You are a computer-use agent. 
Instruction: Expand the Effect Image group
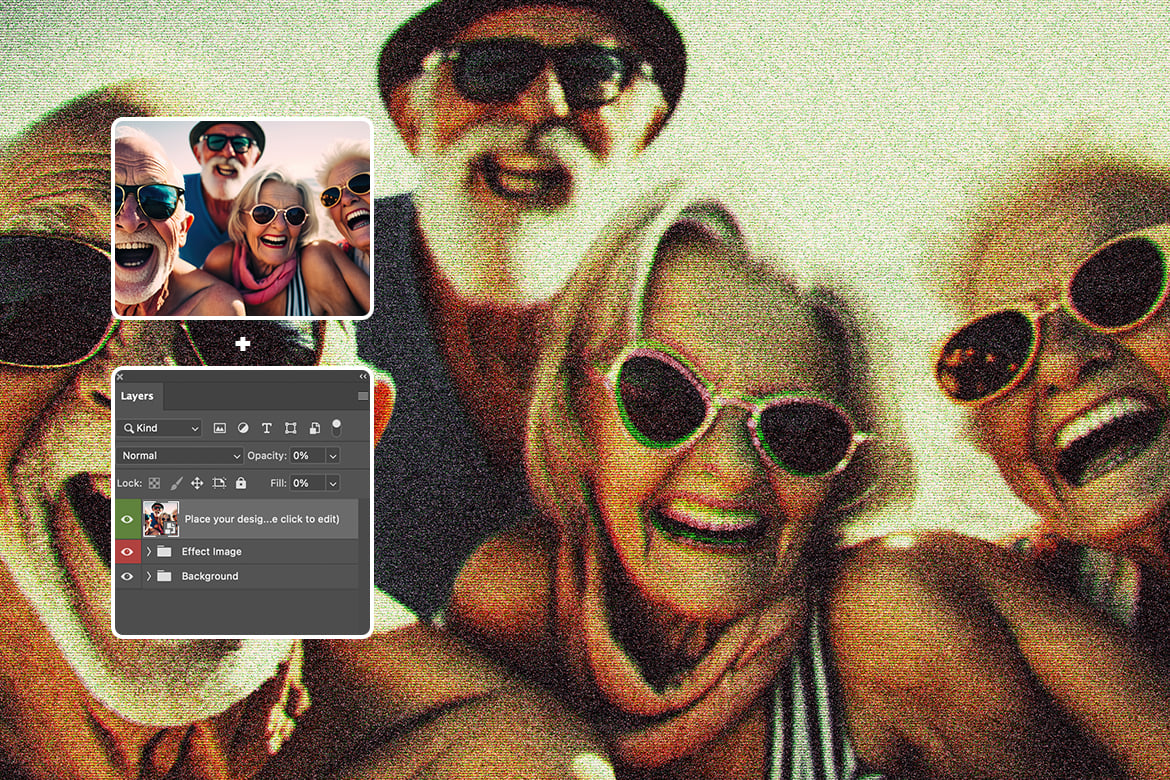[148, 552]
